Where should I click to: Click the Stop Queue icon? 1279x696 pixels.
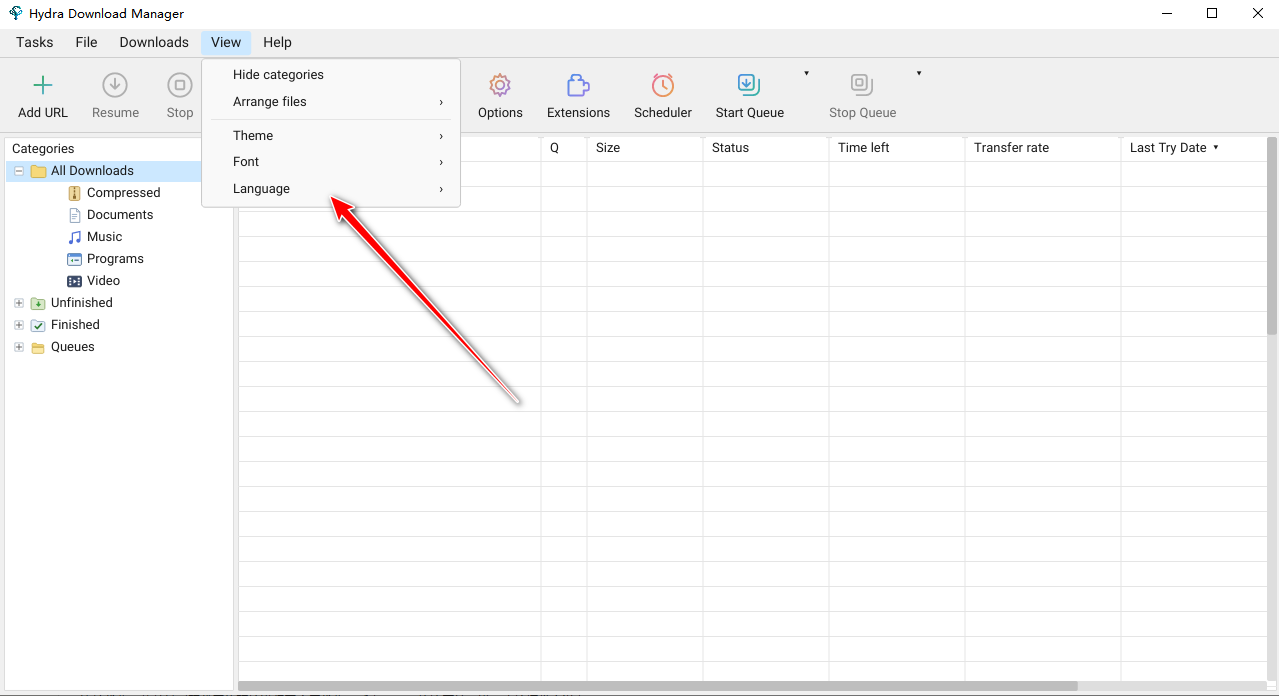click(x=862, y=85)
